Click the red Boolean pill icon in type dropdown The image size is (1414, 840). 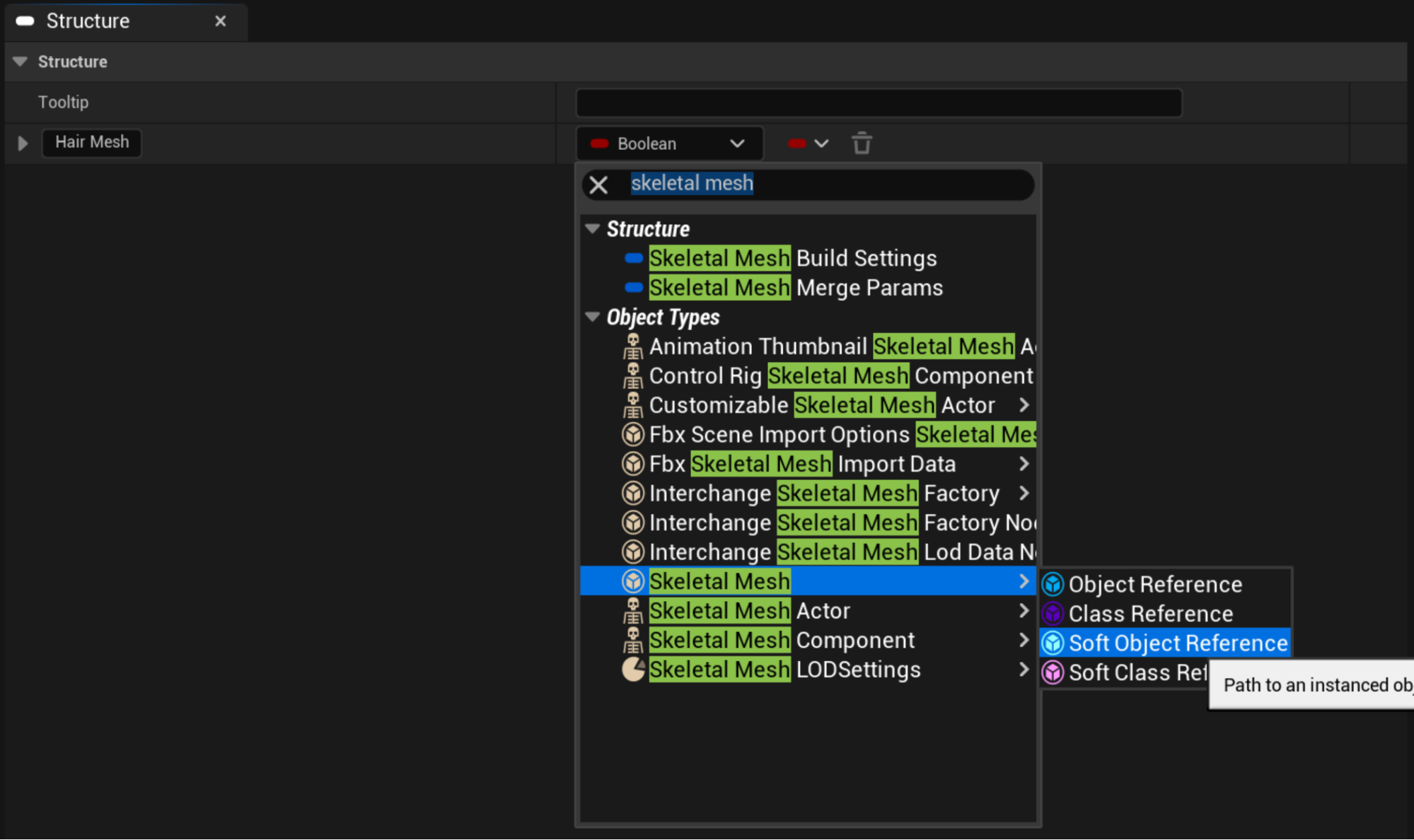(600, 144)
